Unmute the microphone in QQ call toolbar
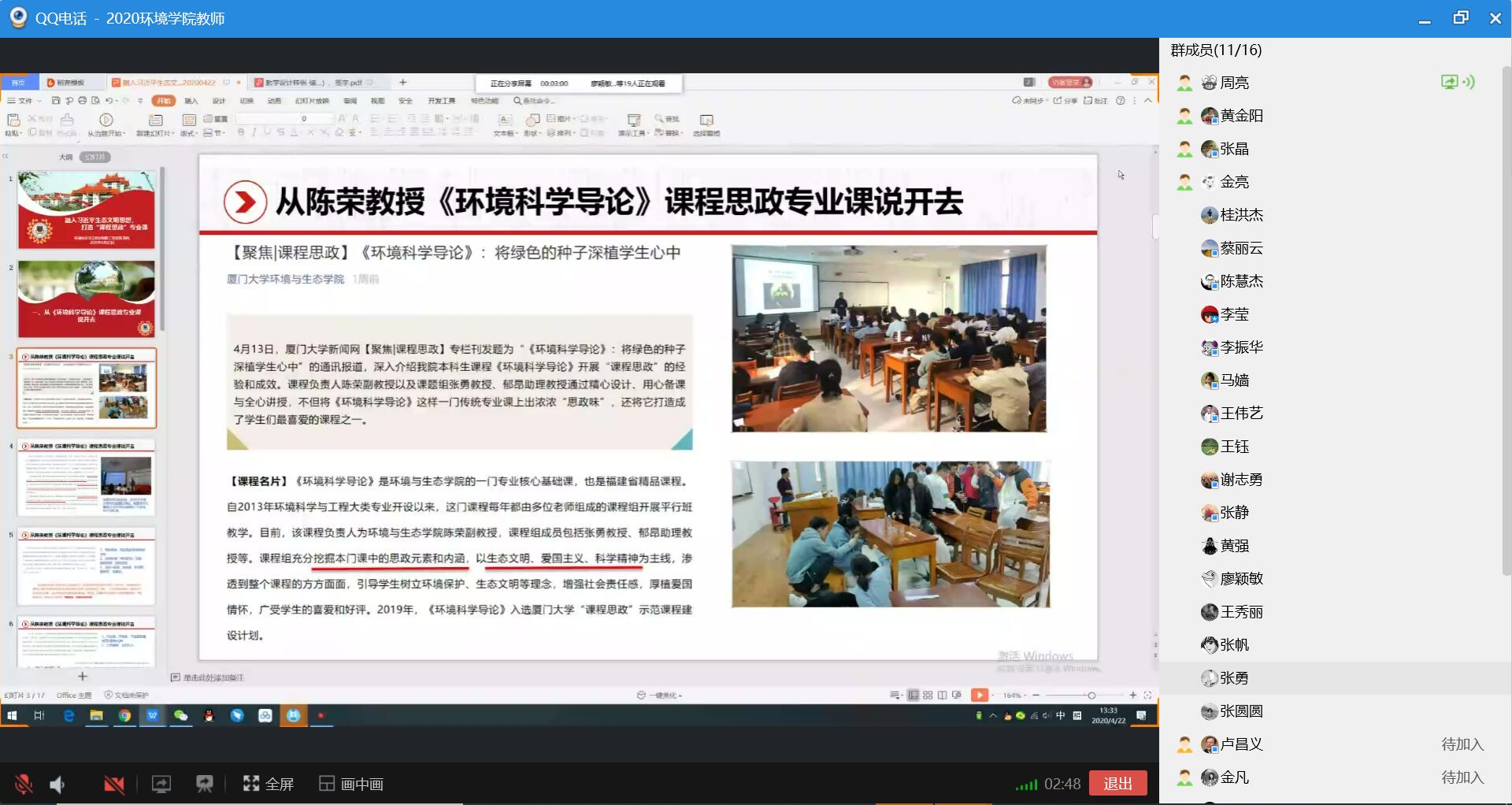Viewport: 1512px width, 805px height. [24, 784]
